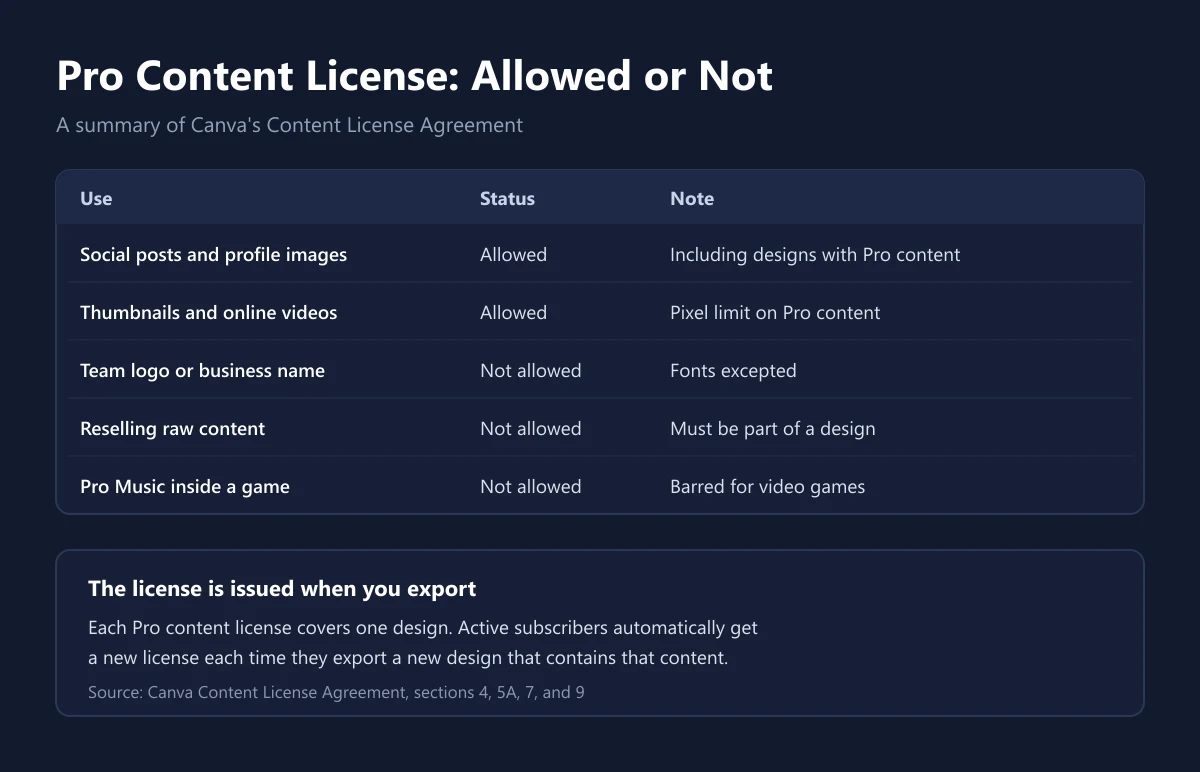Click the note "Pixel limit on Pro content"
The image size is (1200, 772).
(x=775, y=312)
